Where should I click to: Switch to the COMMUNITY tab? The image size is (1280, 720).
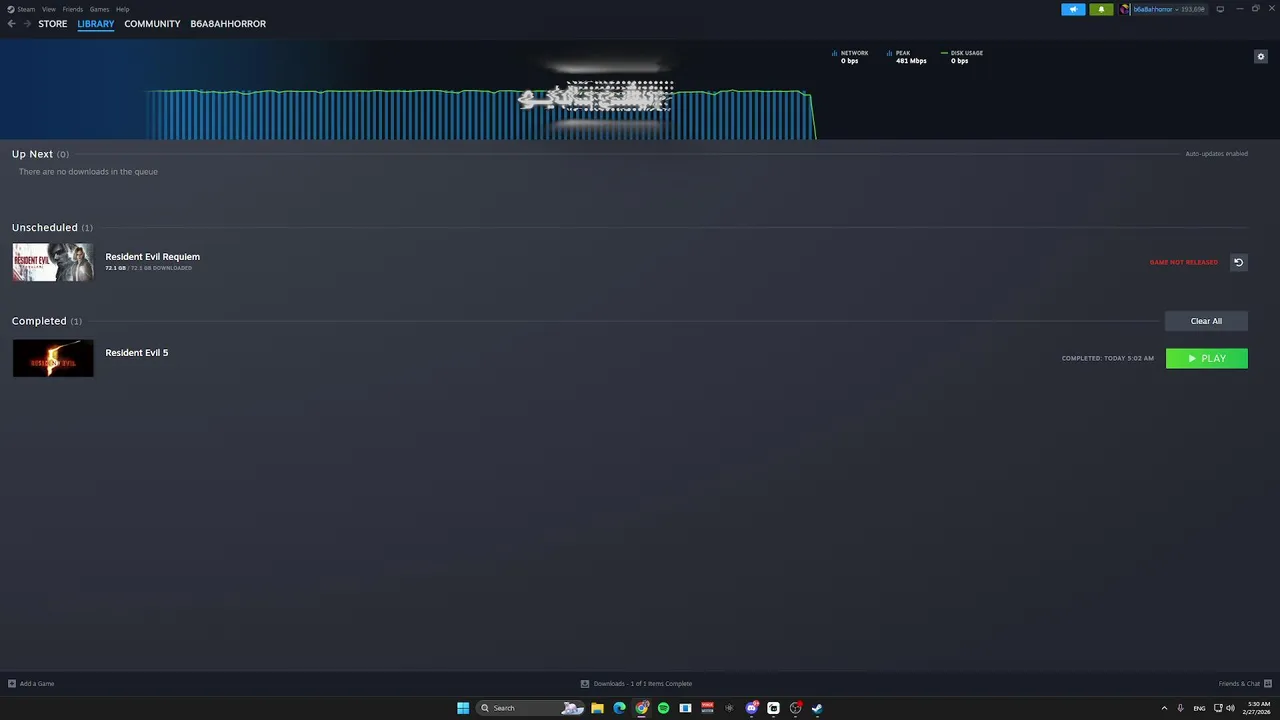click(x=152, y=24)
